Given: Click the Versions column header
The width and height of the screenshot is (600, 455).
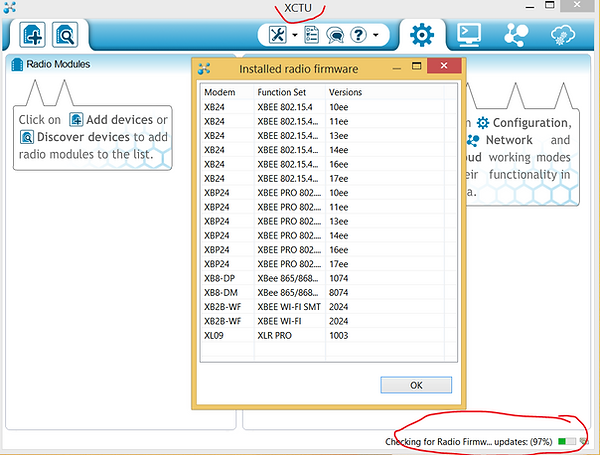Looking at the screenshot, I should click(385, 92).
